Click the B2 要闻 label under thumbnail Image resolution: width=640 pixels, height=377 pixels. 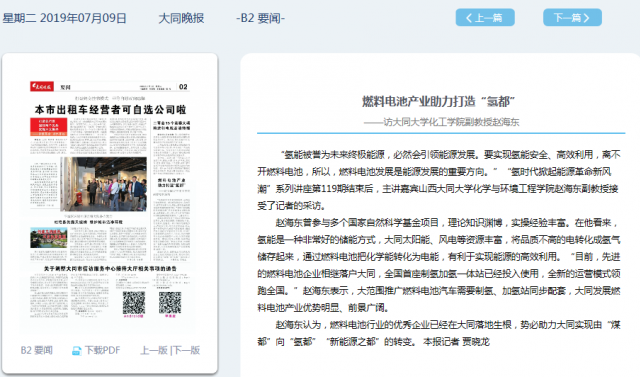coord(36,350)
